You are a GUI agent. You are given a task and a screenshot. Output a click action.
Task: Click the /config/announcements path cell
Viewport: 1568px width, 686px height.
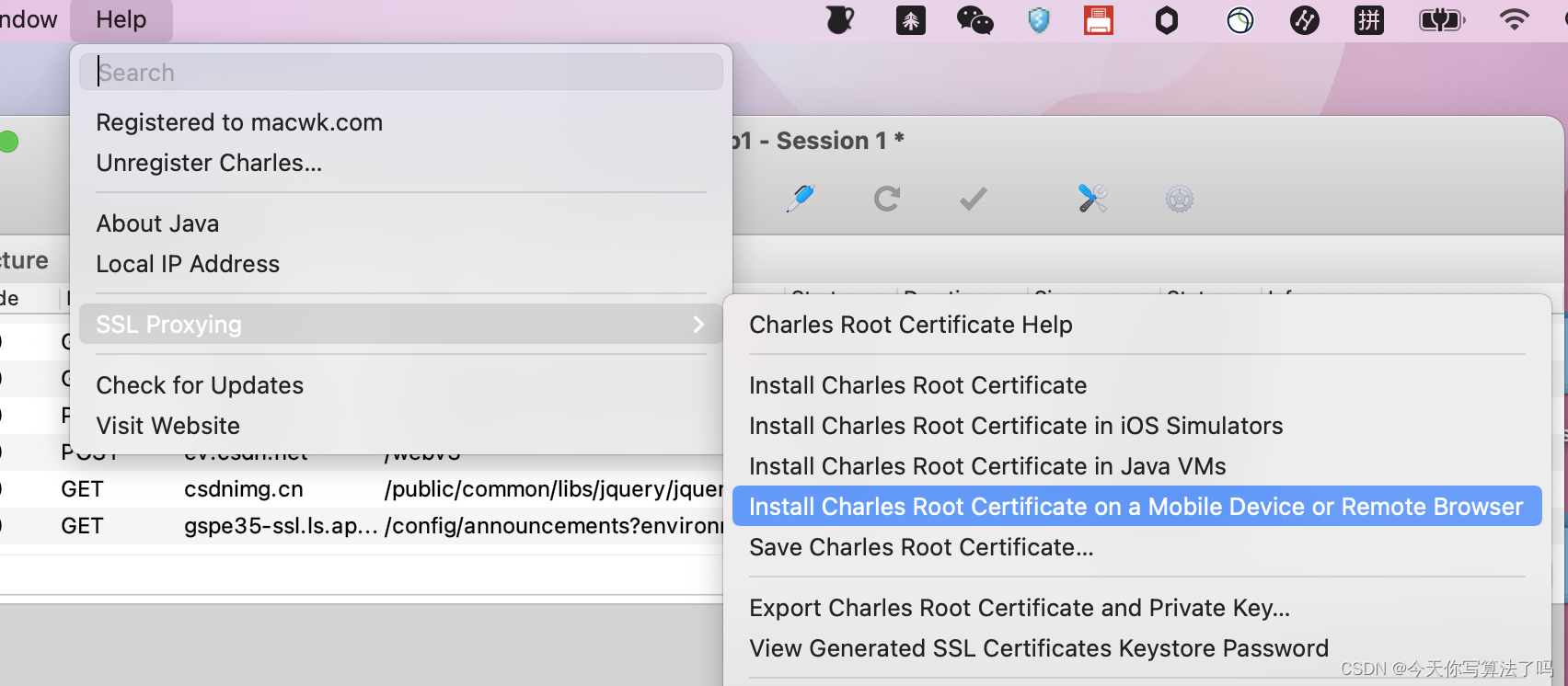coord(554,526)
